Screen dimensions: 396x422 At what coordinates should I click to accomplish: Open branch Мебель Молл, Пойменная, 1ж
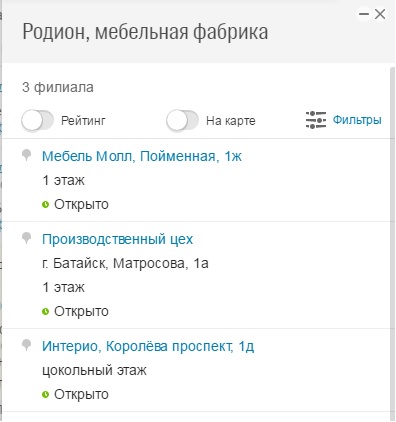[142, 156]
